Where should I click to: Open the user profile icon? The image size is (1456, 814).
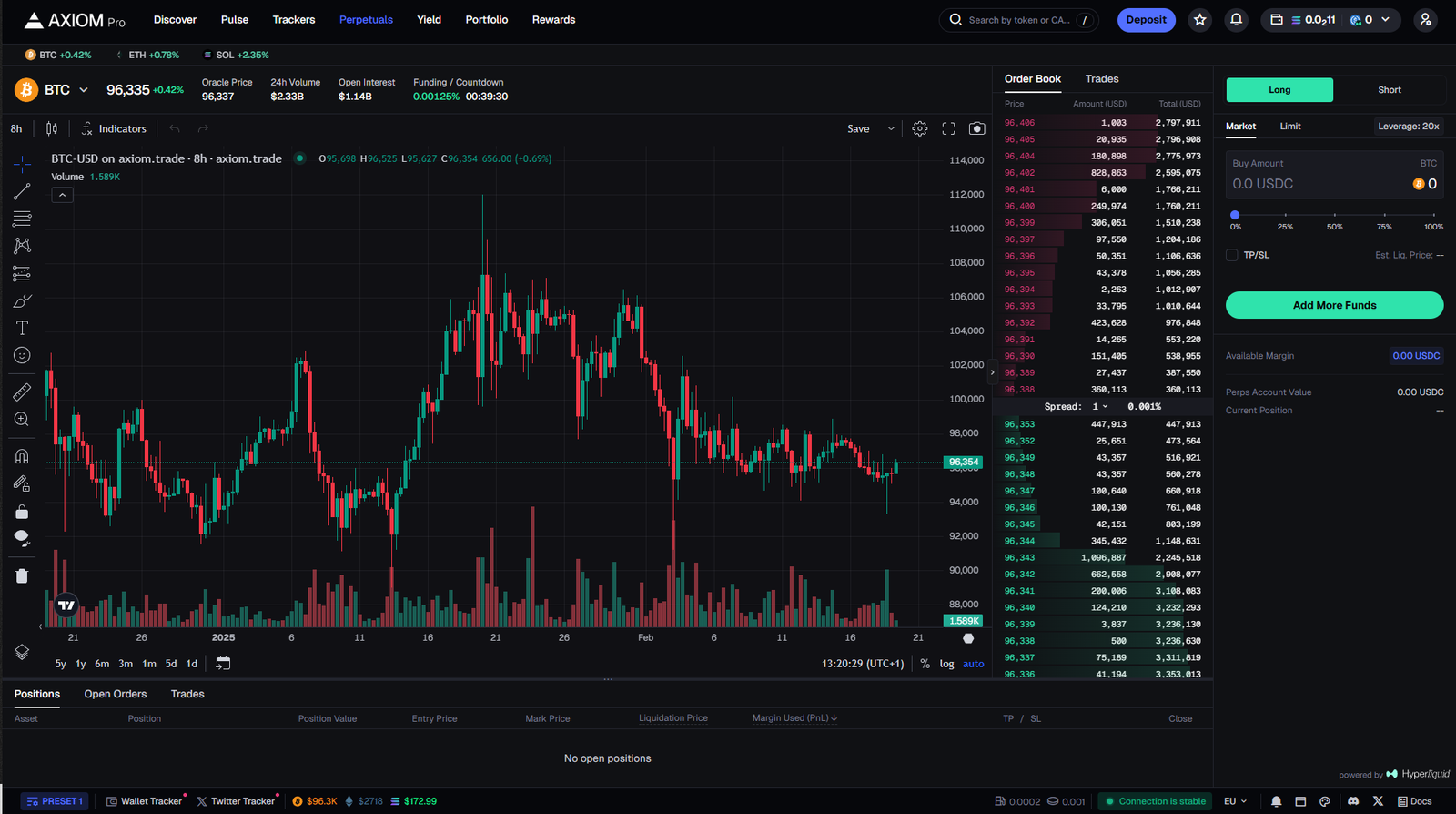point(1425,20)
